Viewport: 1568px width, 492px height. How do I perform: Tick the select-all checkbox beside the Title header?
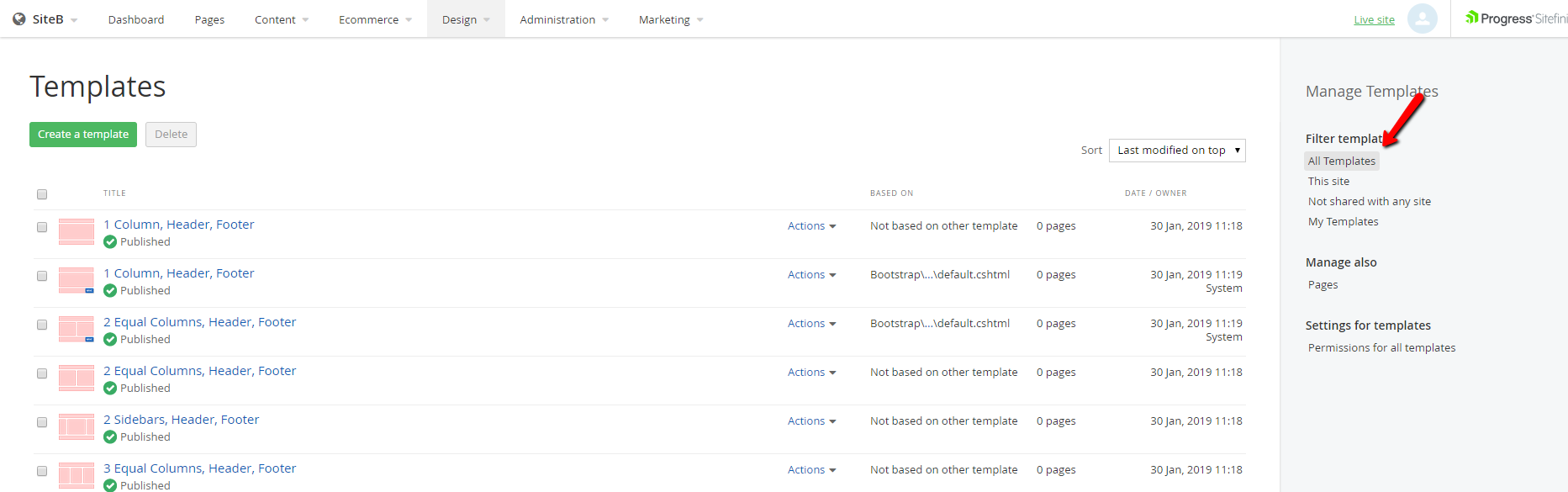pyautogui.click(x=42, y=194)
